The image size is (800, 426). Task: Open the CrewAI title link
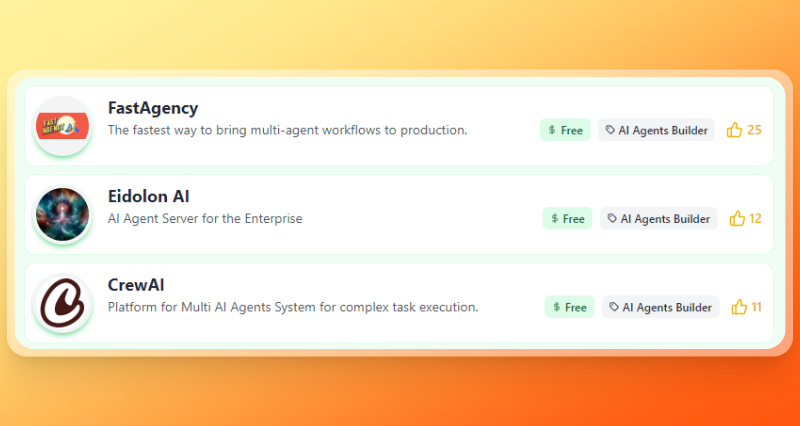tap(136, 285)
